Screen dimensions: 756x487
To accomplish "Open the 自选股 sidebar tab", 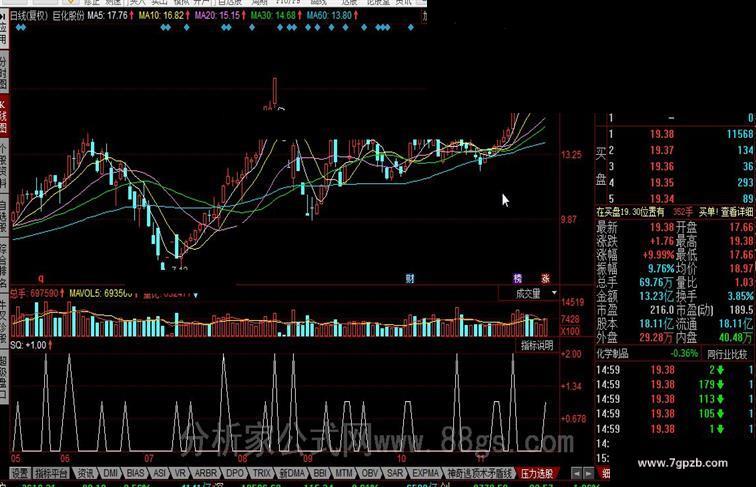I will coord(3,216).
